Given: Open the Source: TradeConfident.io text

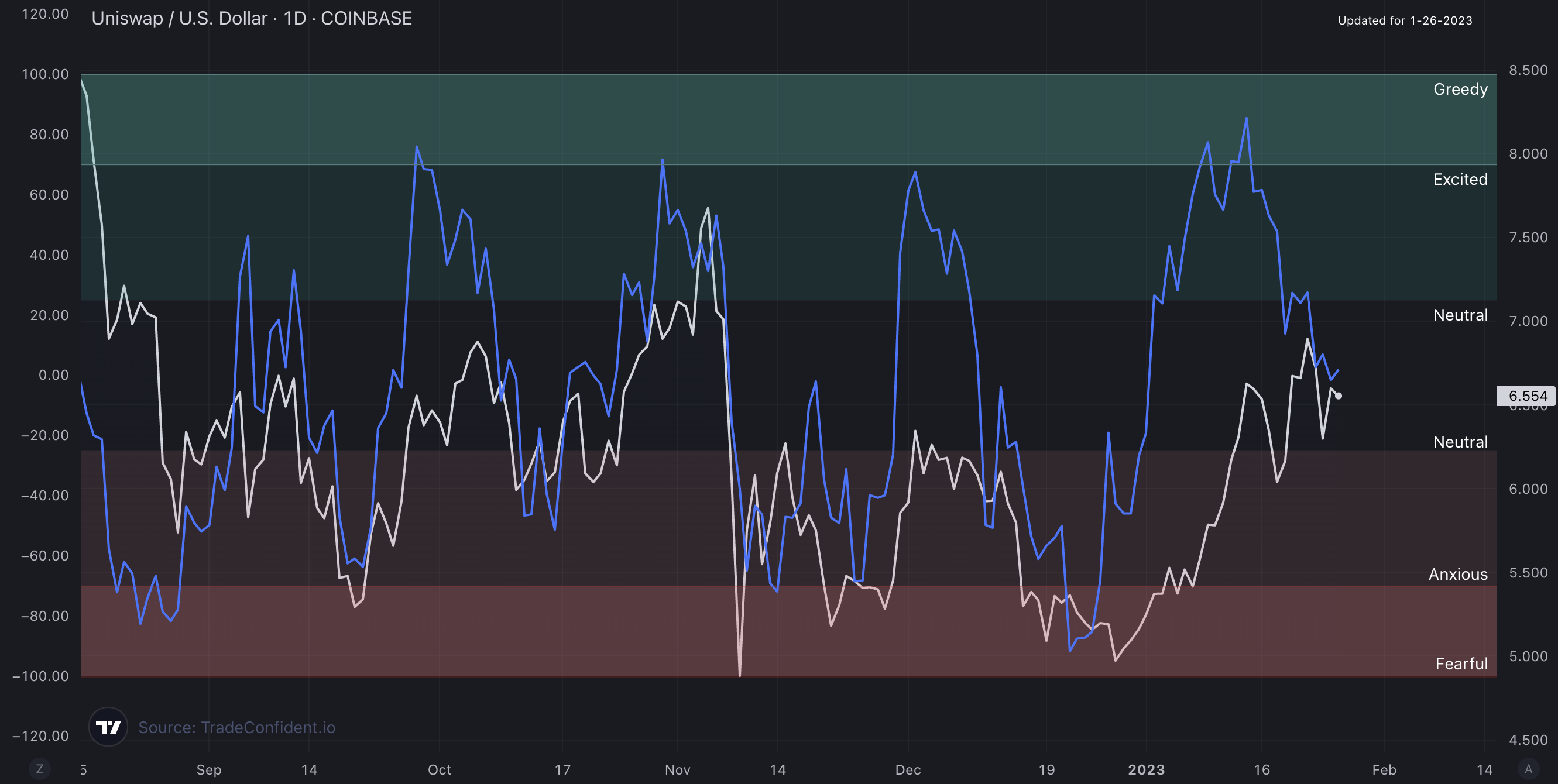Looking at the screenshot, I should [236, 727].
